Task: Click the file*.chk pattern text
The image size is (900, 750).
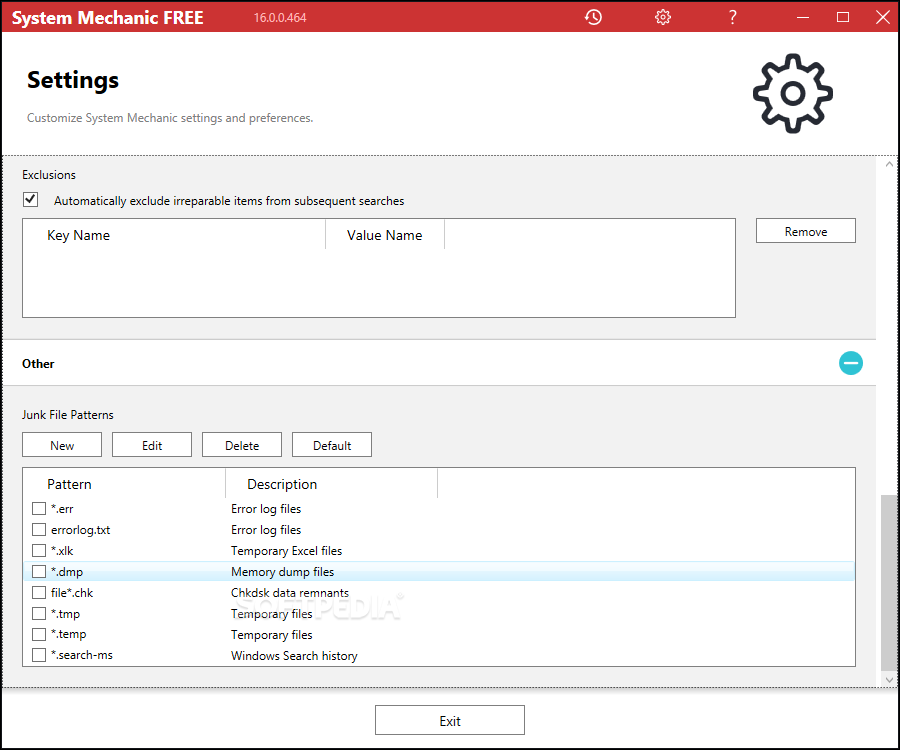Action: [x=72, y=593]
